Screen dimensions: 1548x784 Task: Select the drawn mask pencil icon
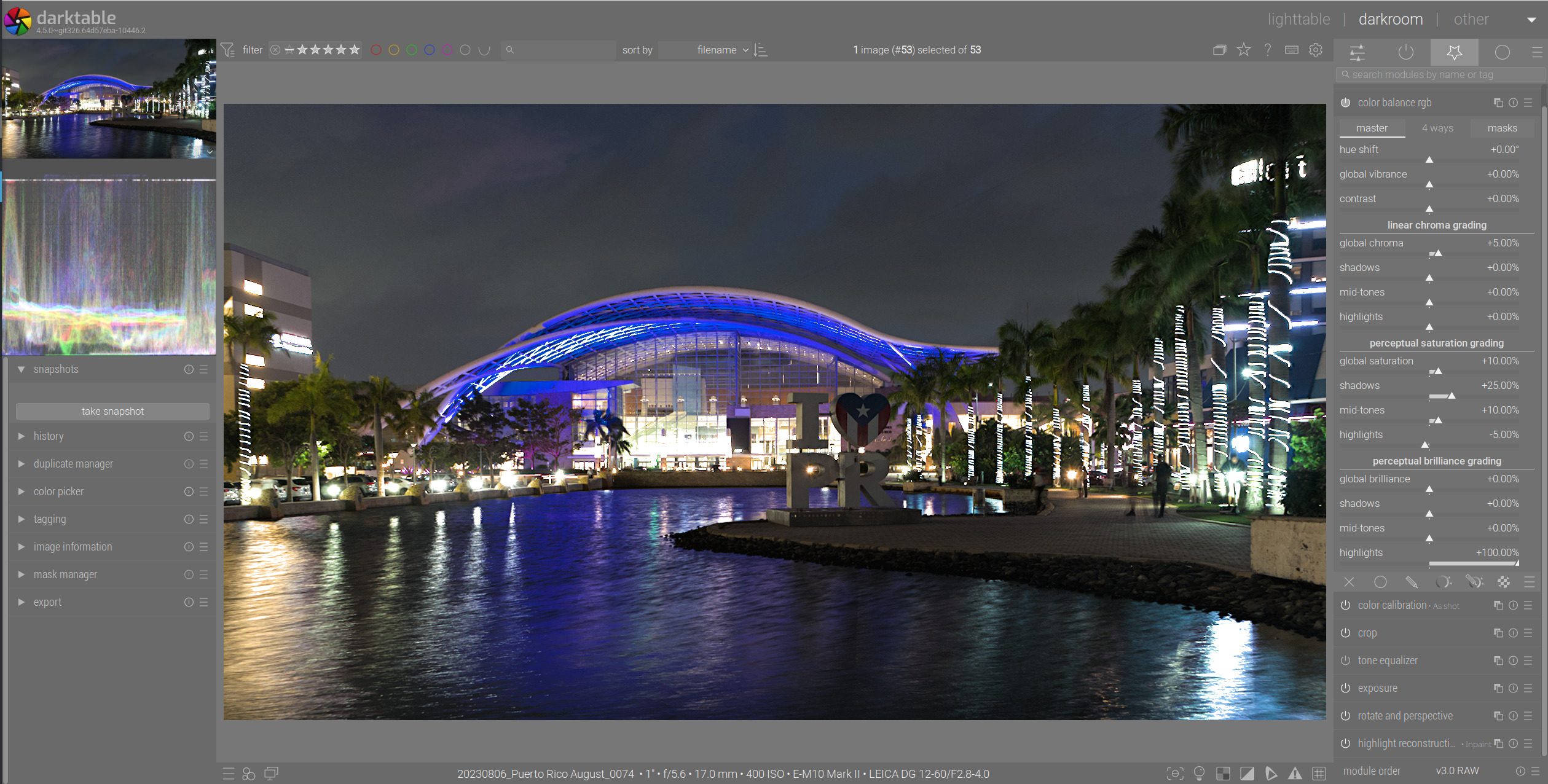pos(1412,582)
